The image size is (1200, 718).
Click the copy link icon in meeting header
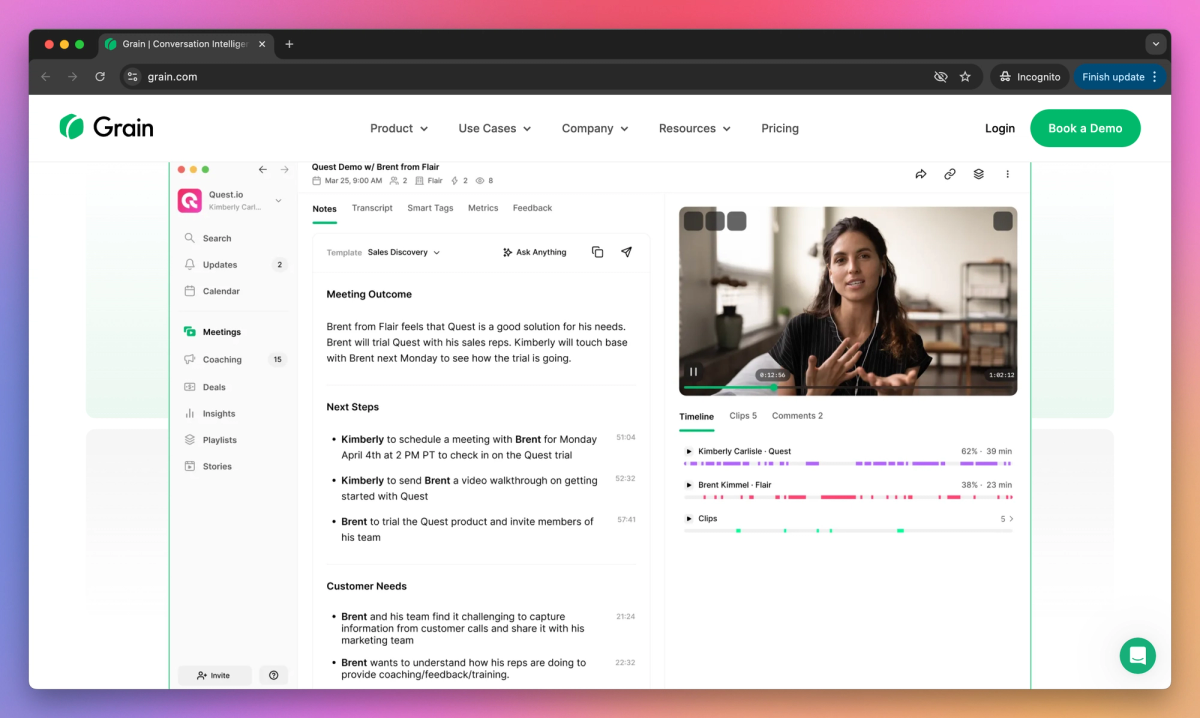(950, 174)
